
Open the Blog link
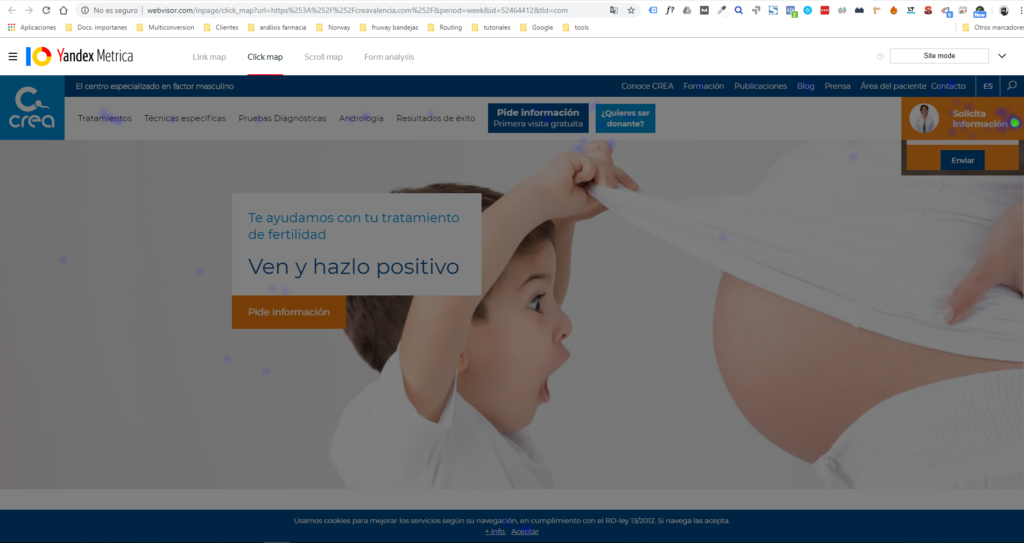click(805, 86)
